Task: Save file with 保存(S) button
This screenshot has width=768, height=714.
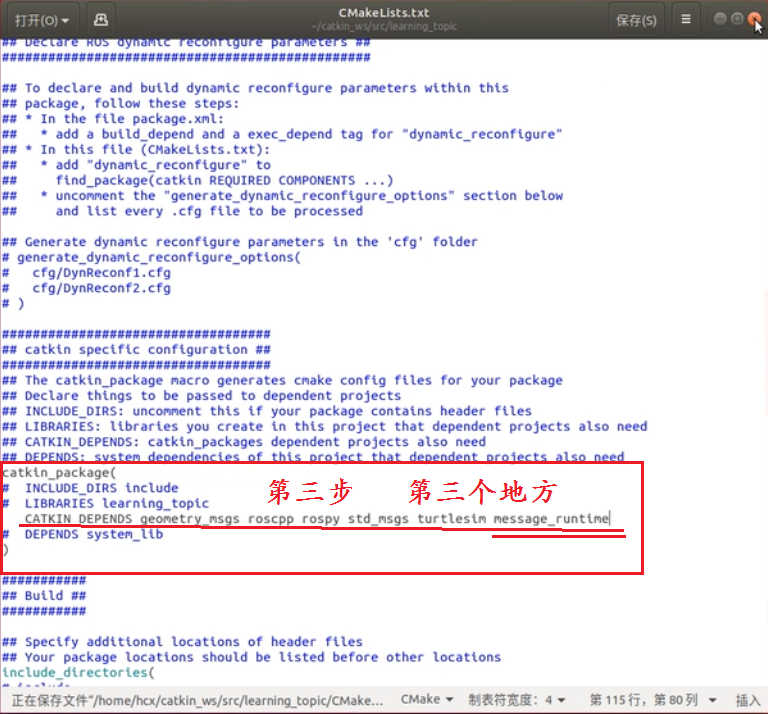Action: click(x=636, y=20)
